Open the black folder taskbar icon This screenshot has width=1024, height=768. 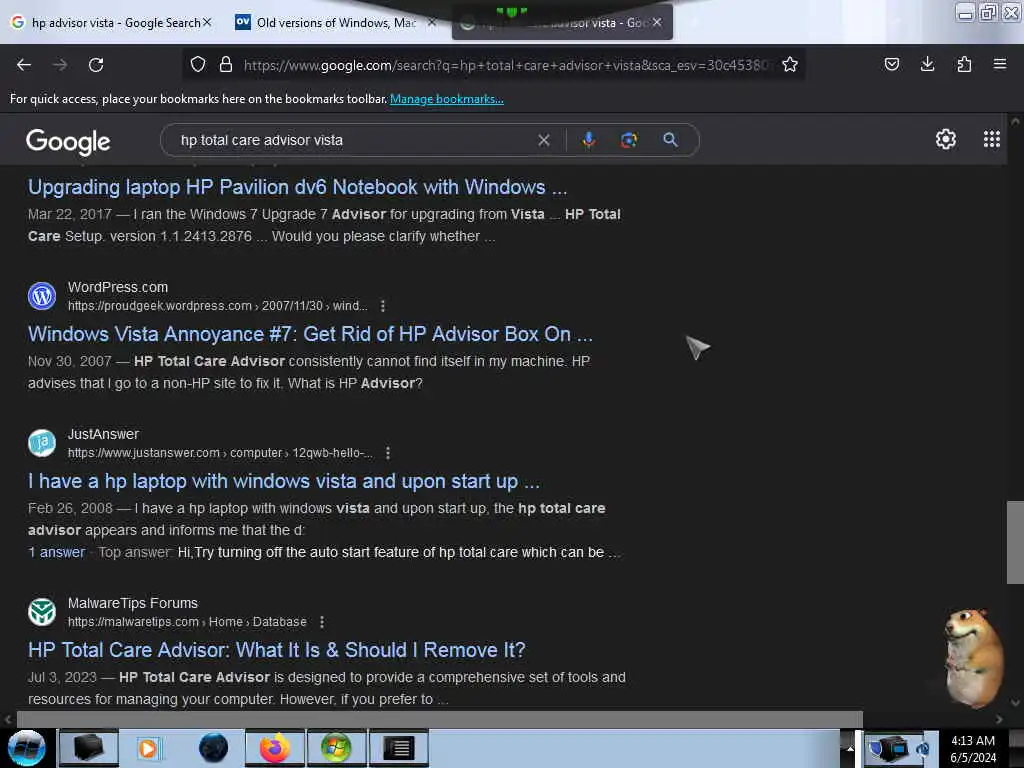(x=89, y=748)
